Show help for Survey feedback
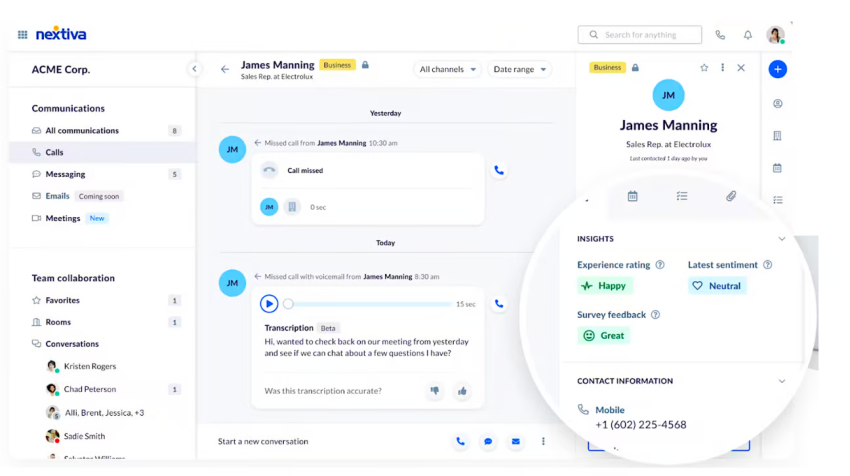Image resolution: width=850 pixels, height=476 pixels. pos(655,315)
